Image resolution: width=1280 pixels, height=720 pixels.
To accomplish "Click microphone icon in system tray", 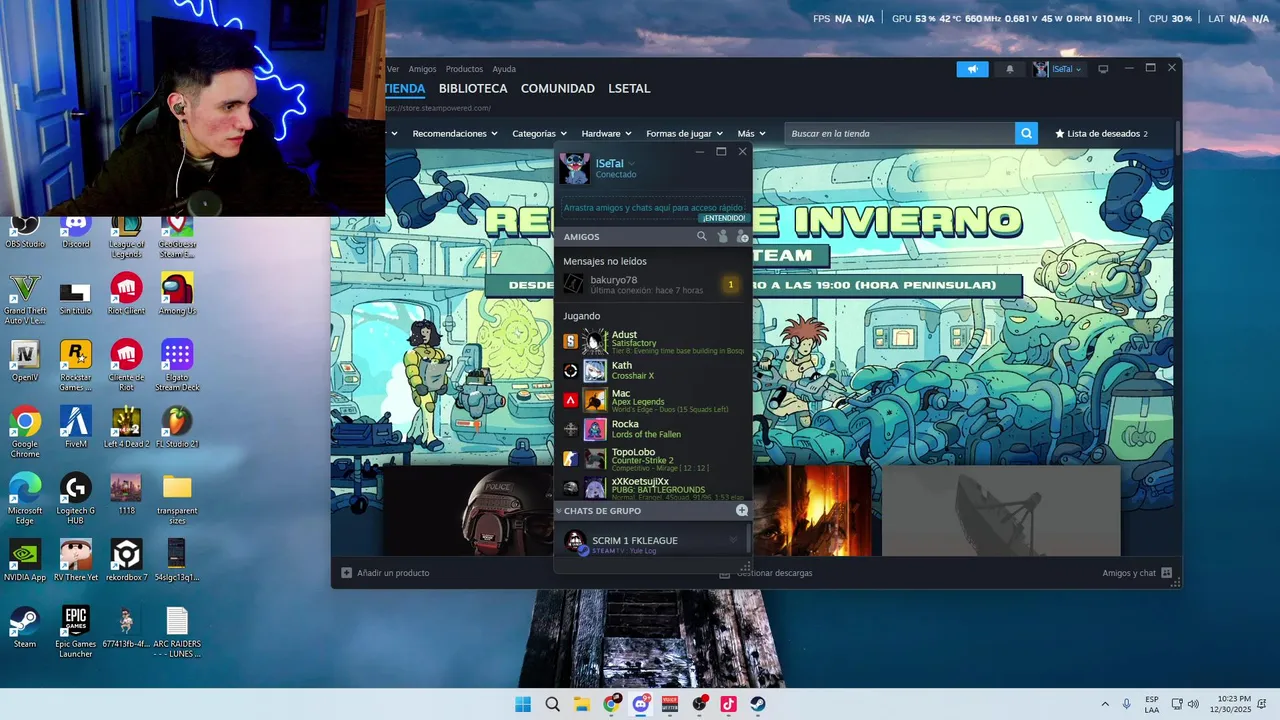I will (x=1127, y=704).
